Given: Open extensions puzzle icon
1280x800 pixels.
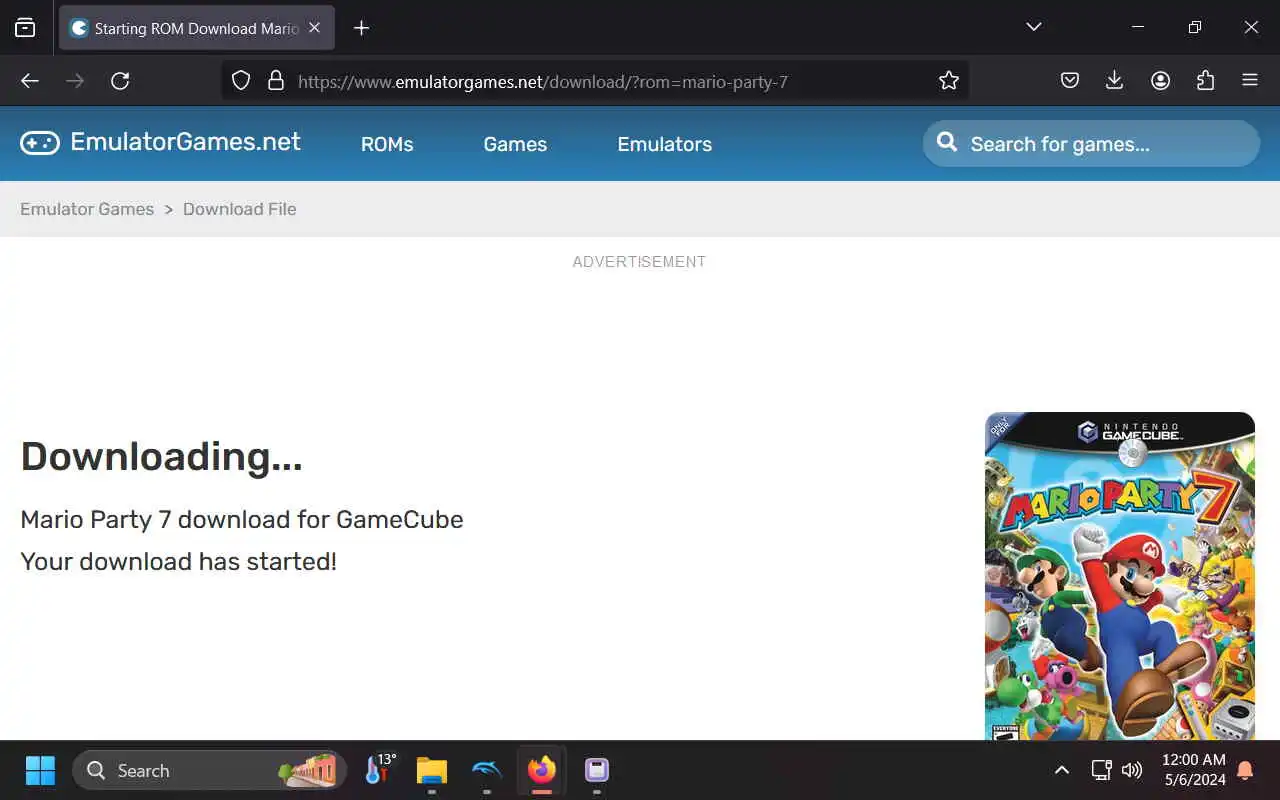Looking at the screenshot, I should click(x=1205, y=81).
